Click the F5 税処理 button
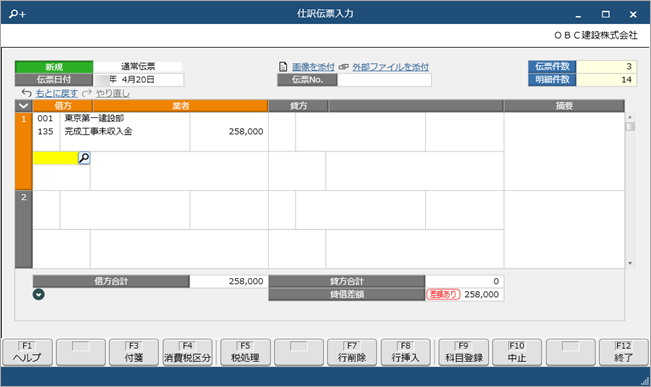 click(245, 352)
